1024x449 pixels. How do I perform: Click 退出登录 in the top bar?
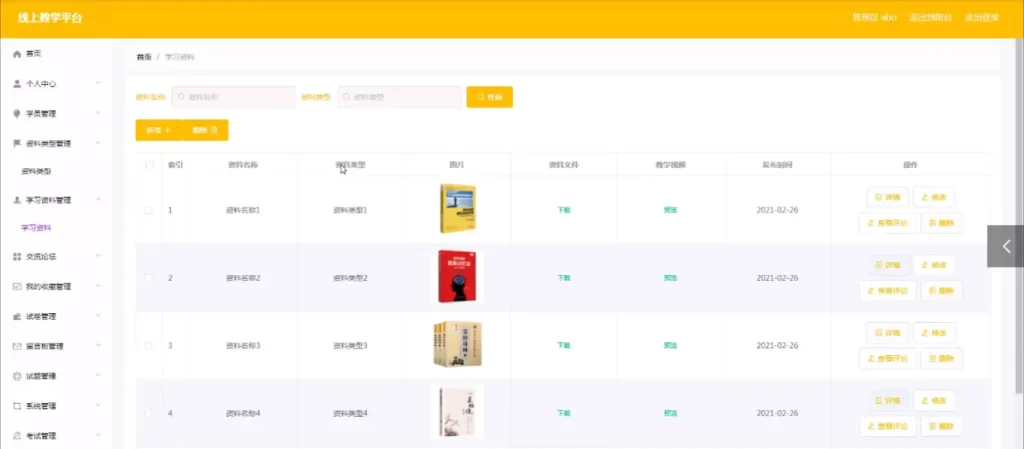[981, 18]
